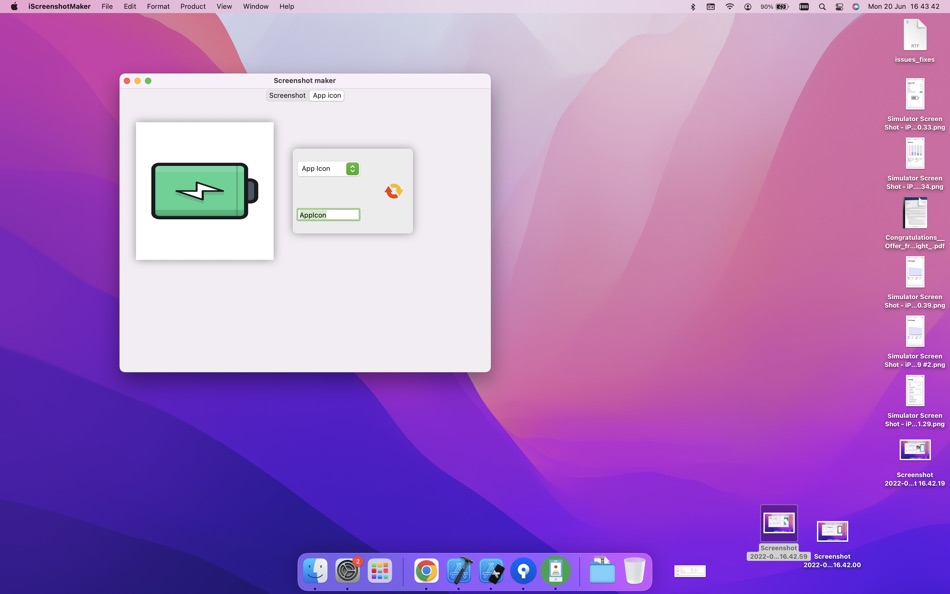
Task: Open the Trash from the Dock
Action: 635,571
